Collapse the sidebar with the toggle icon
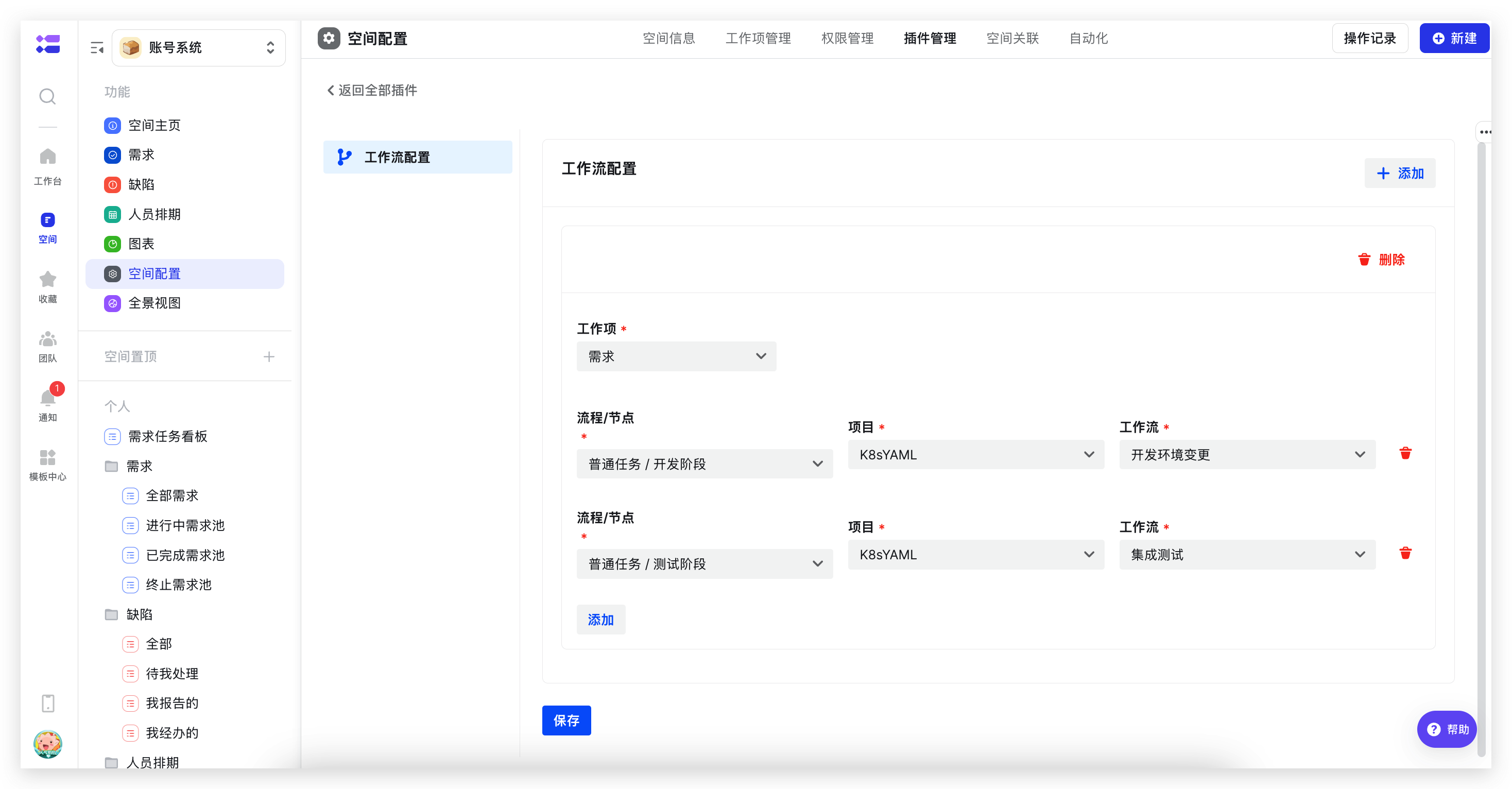The width and height of the screenshot is (1512, 789). pyautogui.click(x=97, y=47)
